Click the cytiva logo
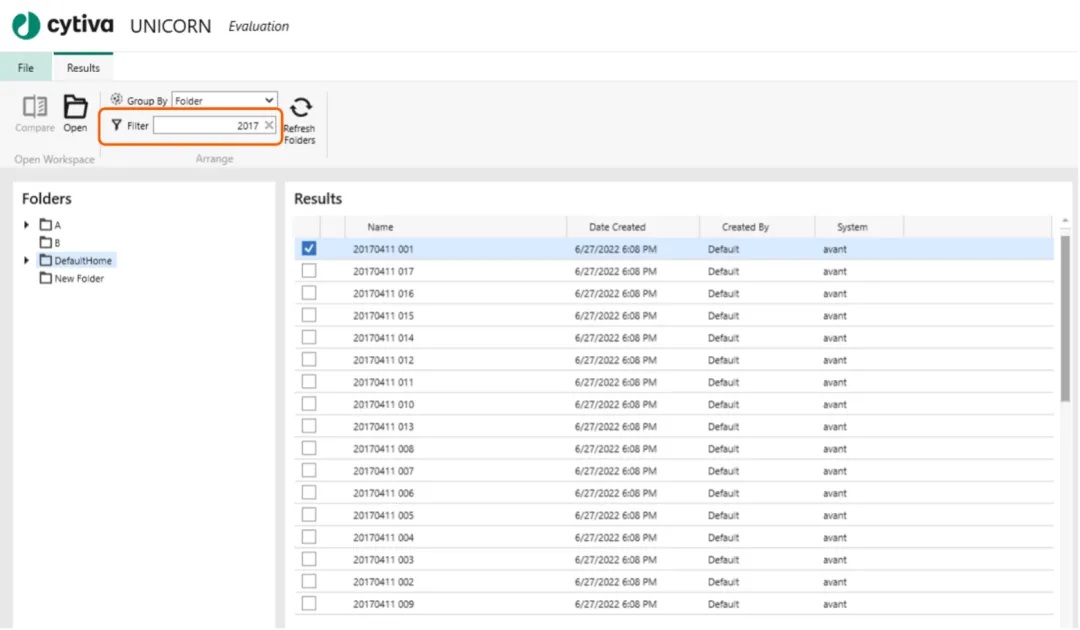This screenshot has height=630, width=1080. [x=63, y=25]
